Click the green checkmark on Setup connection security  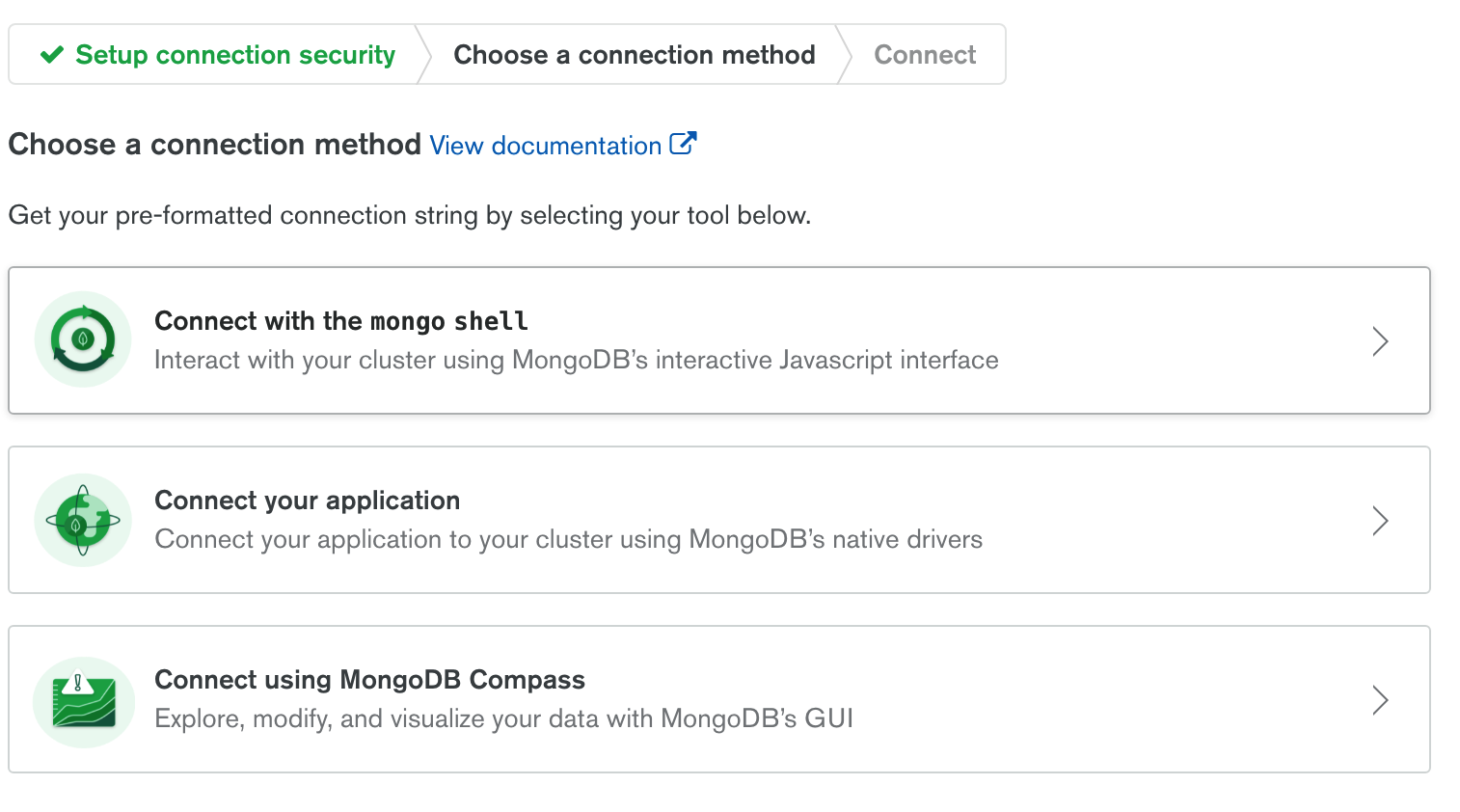coord(52,55)
